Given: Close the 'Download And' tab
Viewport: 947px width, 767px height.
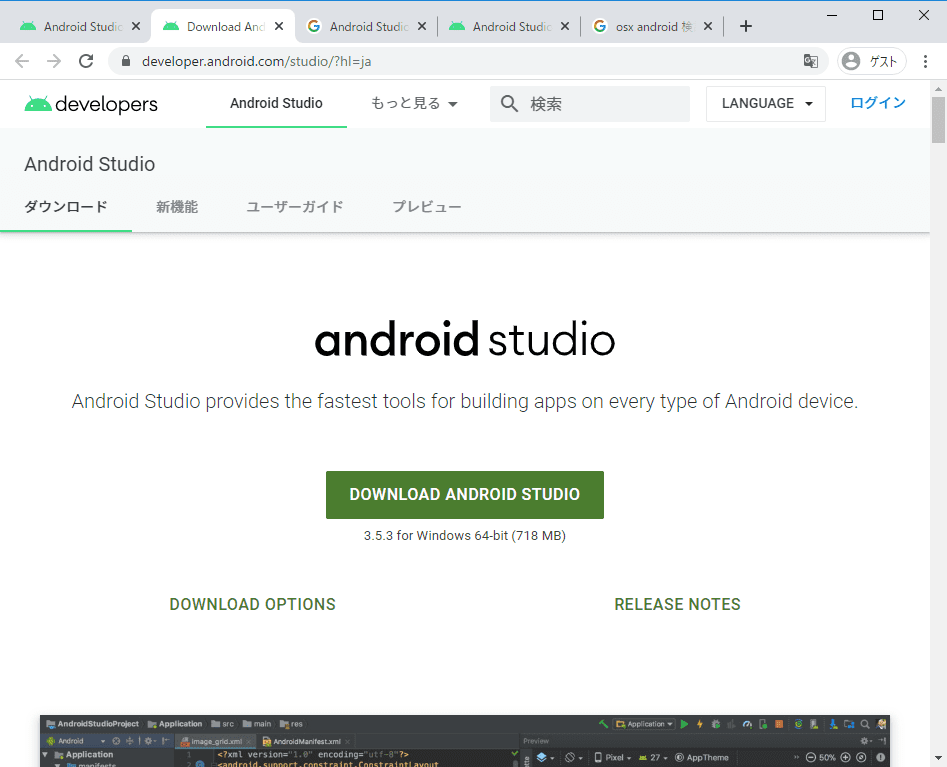Looking at the screenshot, I should [278, 27].
